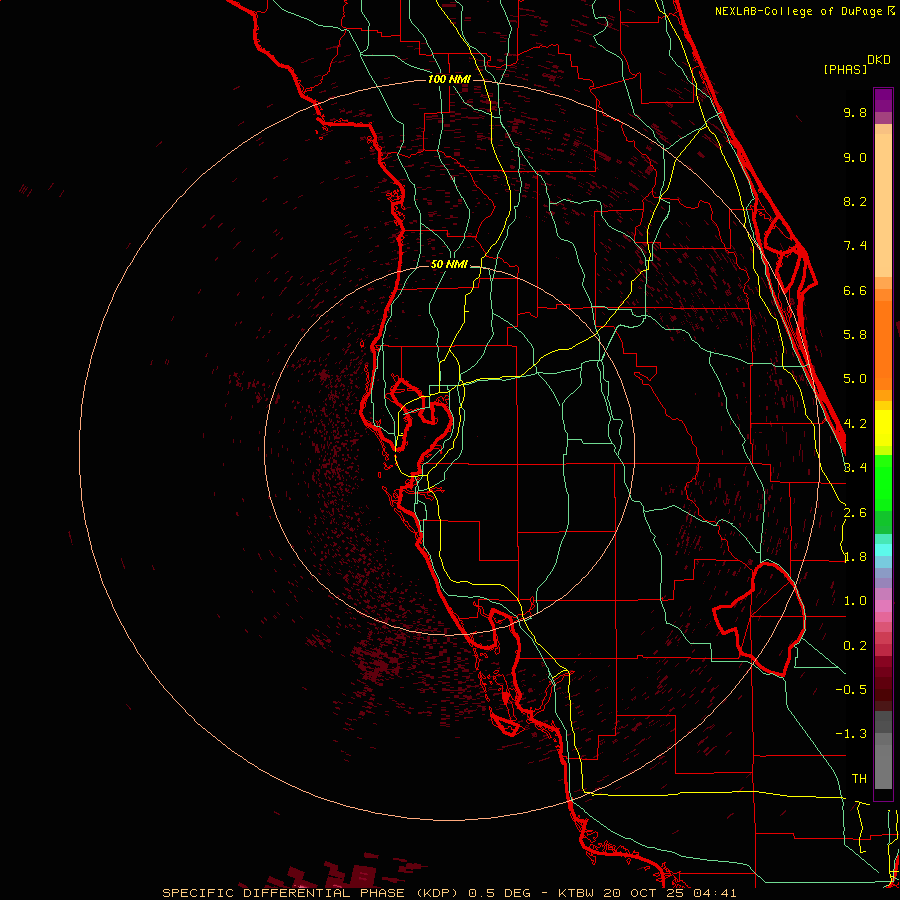
Task: Select the yellow band on the color scale
Action: click(x=883, y=430)
